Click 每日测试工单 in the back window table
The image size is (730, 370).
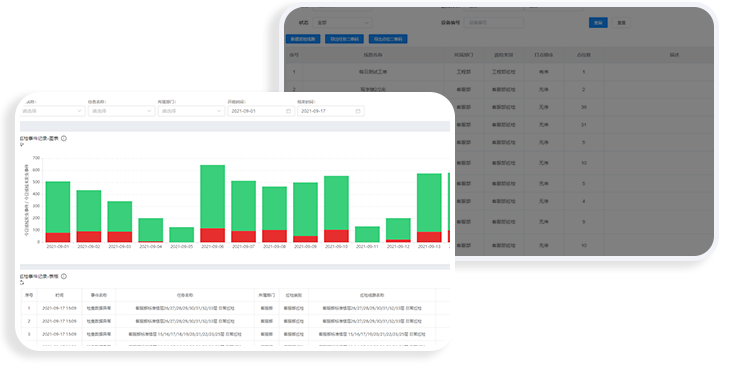point(373,72)
